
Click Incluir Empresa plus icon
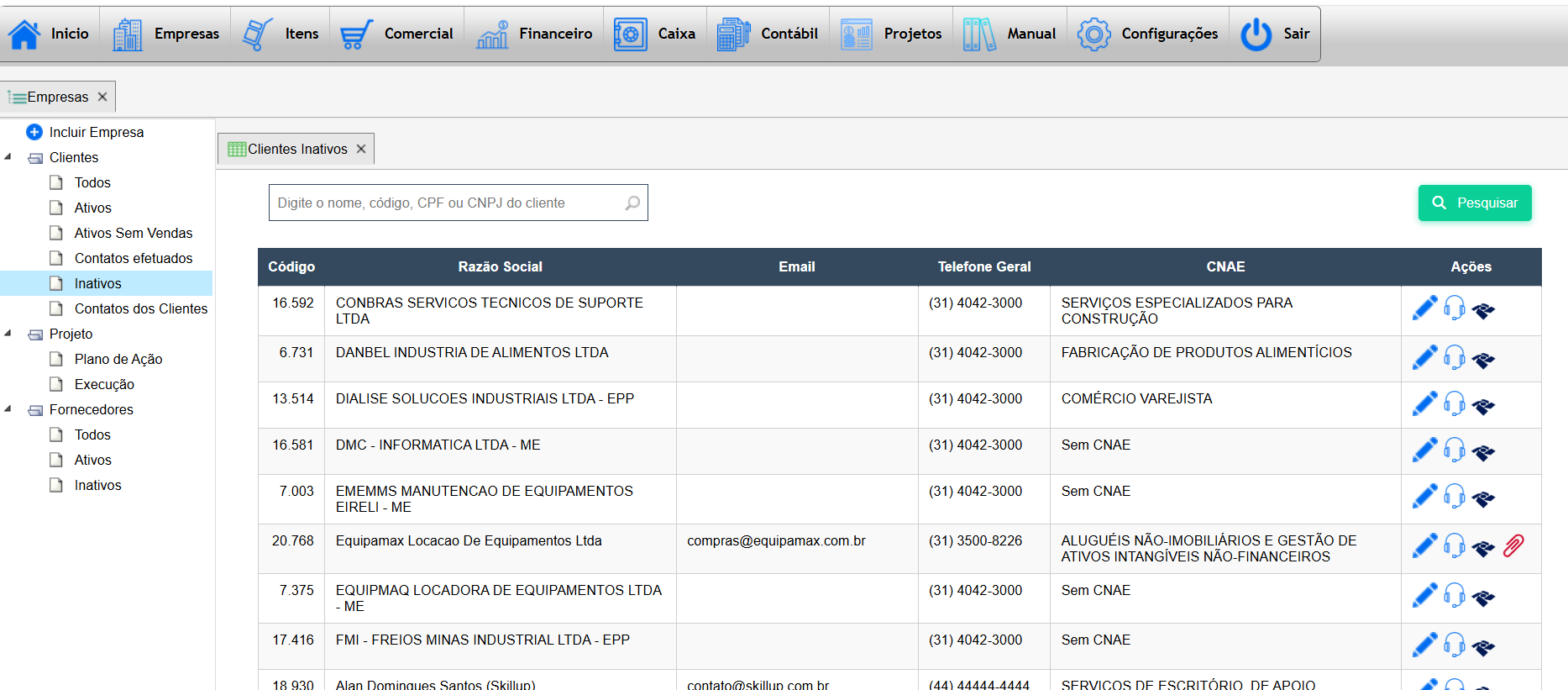tap(34, 132)
